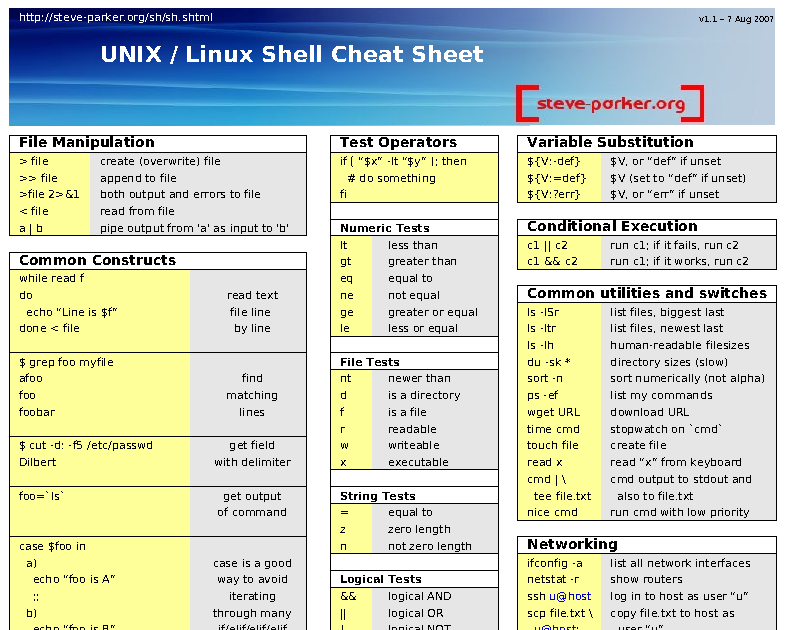Click the 'nice cmd' command

point(552,512)
